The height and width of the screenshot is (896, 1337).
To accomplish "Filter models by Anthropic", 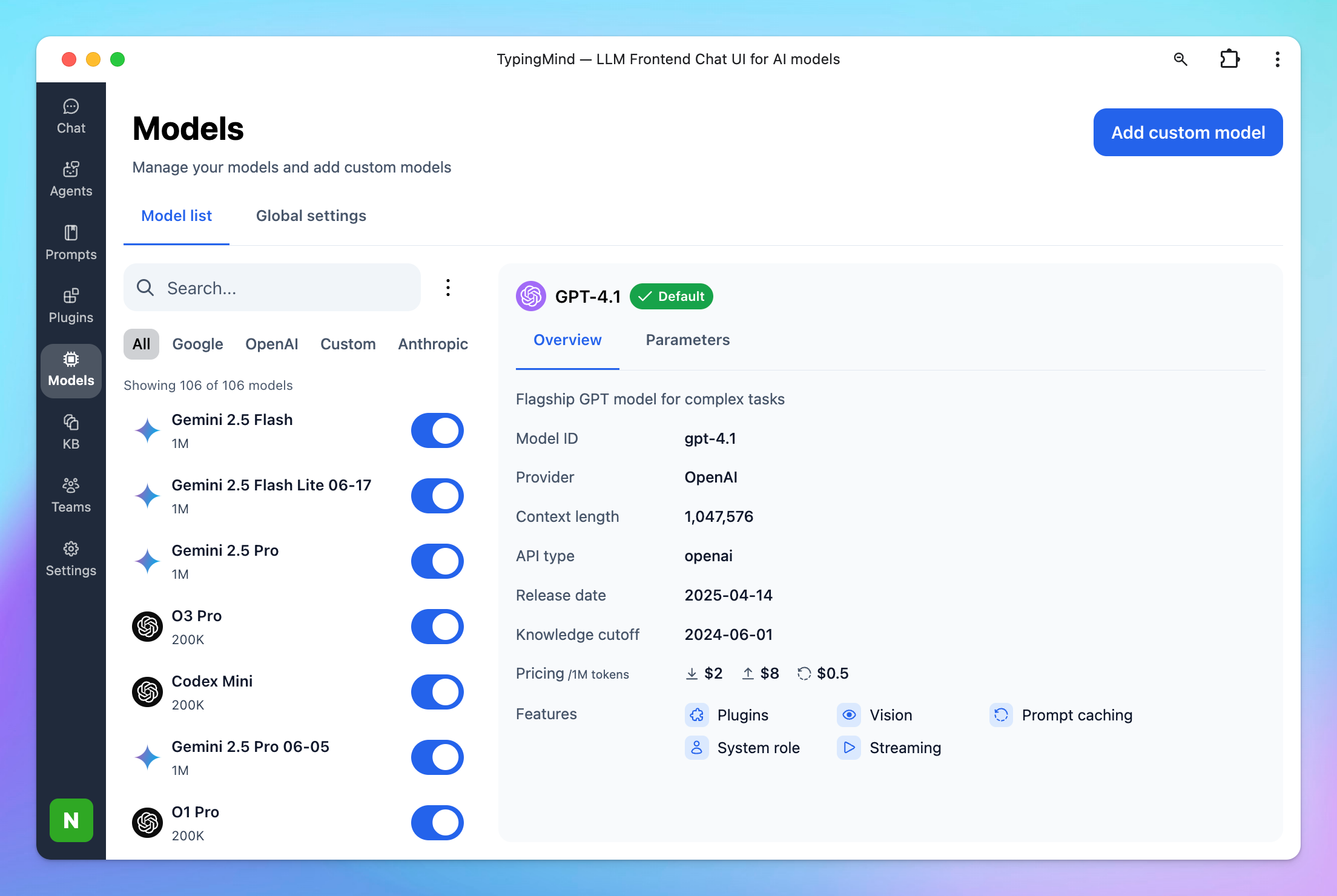I will [x=433, y=344].
